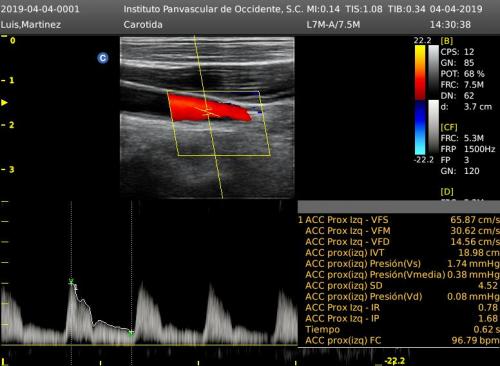This screenshot has width=500, height=366.
Task: Select the ACC Prox Izq - VFS measurement
Action: pyautogui.click(x=399, y=220)
